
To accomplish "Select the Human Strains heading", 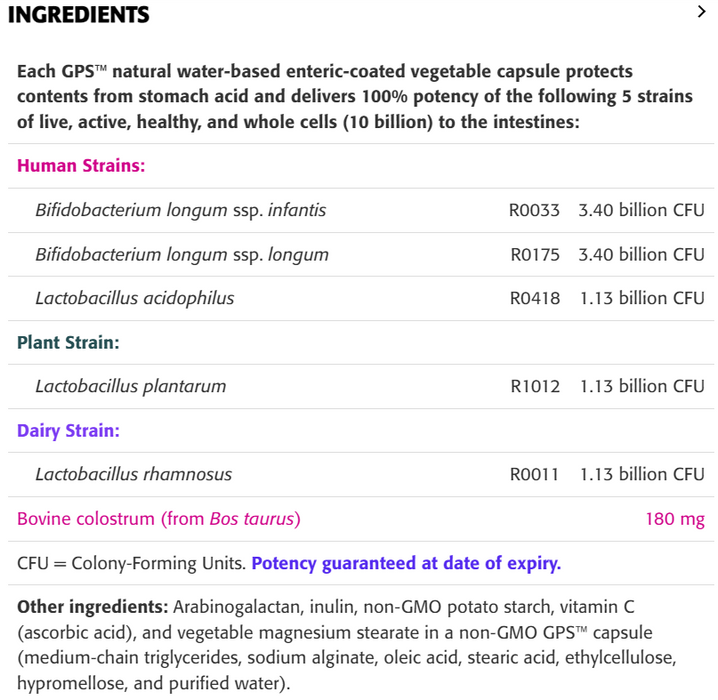I will (x=81, y=166).
